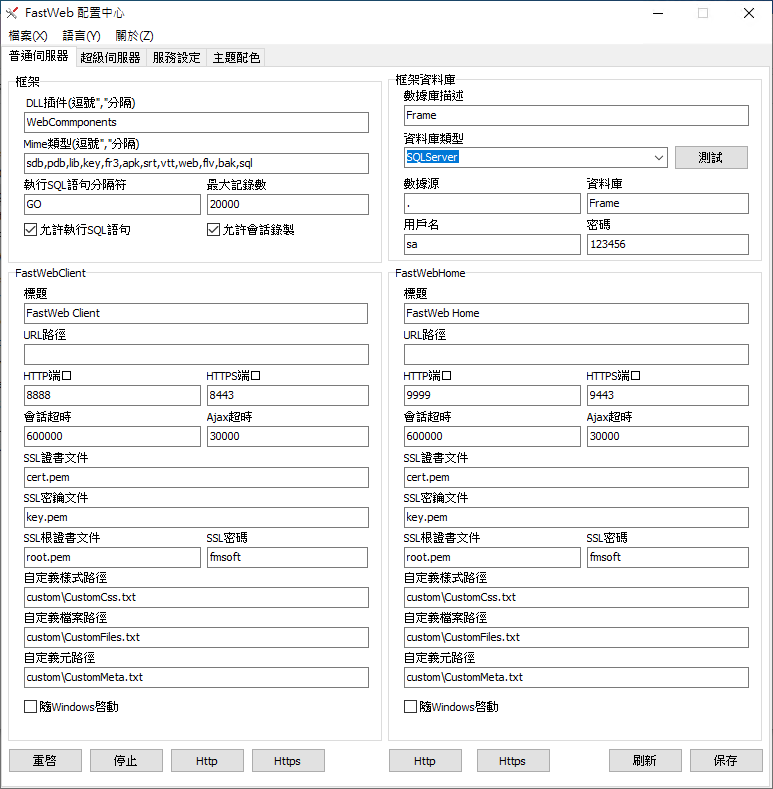Open the 檔案(X) menu
The image size is (773, 789).
tap(28, 36)
